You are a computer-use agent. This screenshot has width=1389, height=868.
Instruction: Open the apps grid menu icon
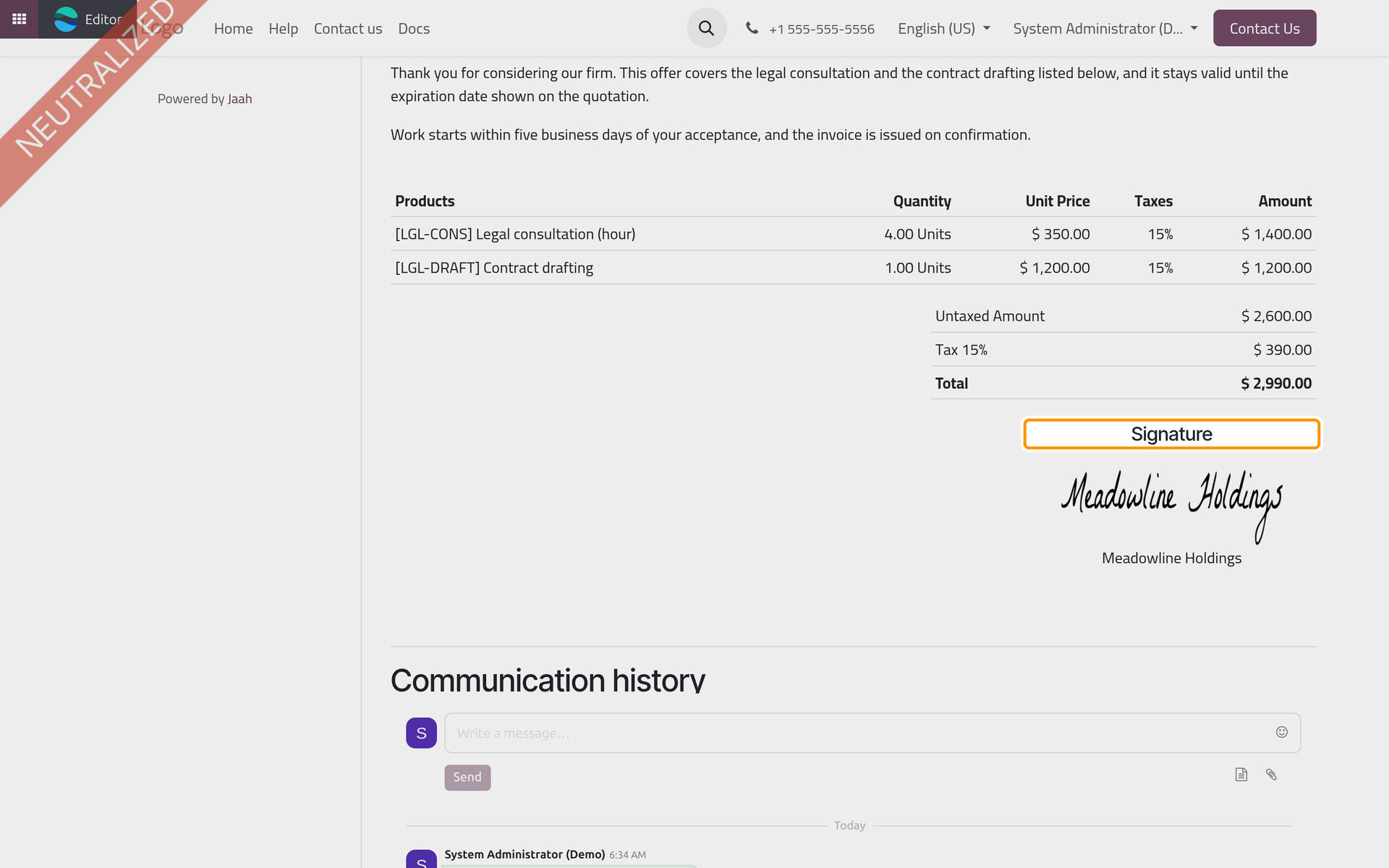[19, 19]
